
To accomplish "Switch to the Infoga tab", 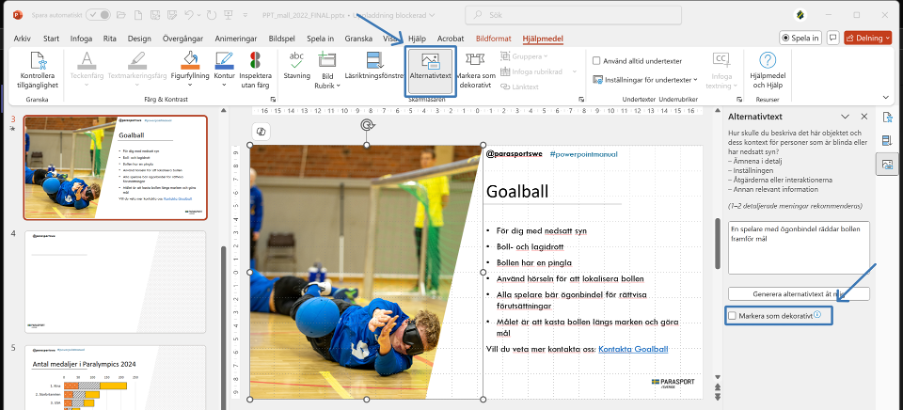I will (81, 39).
